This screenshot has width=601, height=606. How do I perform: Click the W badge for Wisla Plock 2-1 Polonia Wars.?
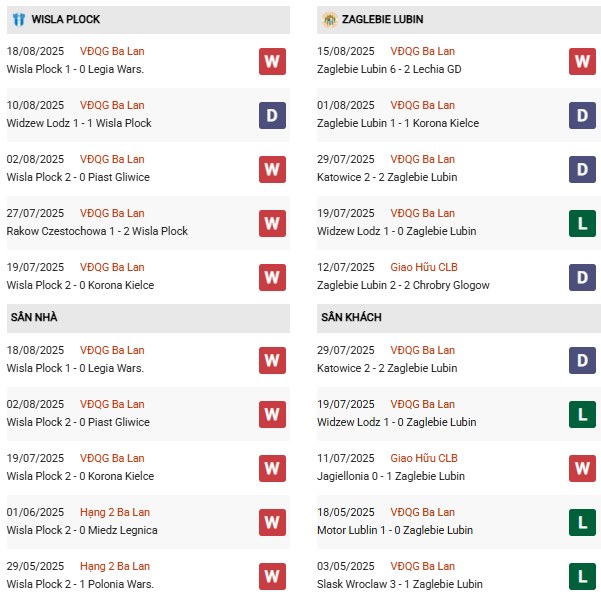tap(272, 577)
